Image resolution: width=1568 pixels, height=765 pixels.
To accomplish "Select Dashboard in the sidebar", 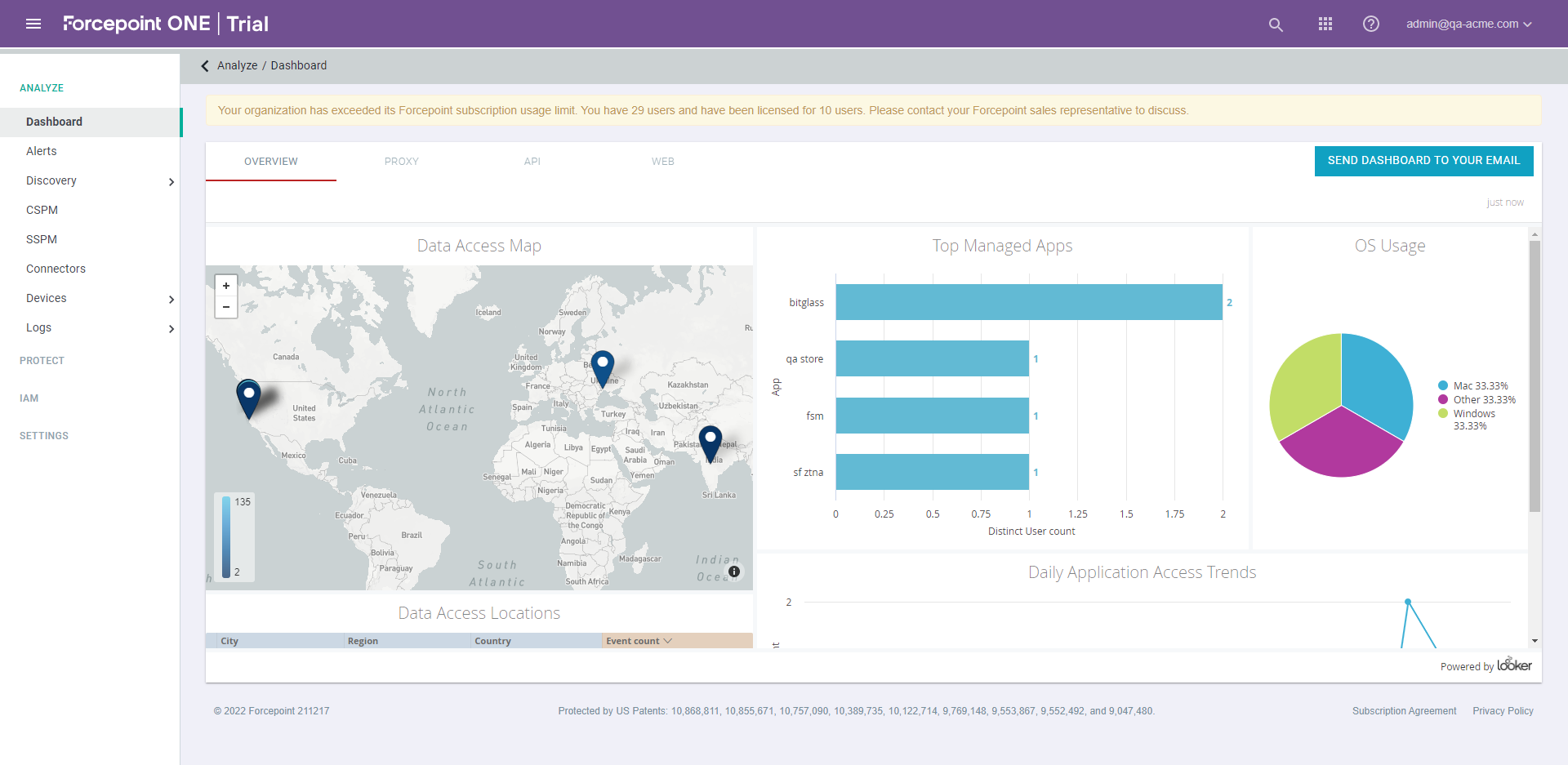I will coord(90,122).
